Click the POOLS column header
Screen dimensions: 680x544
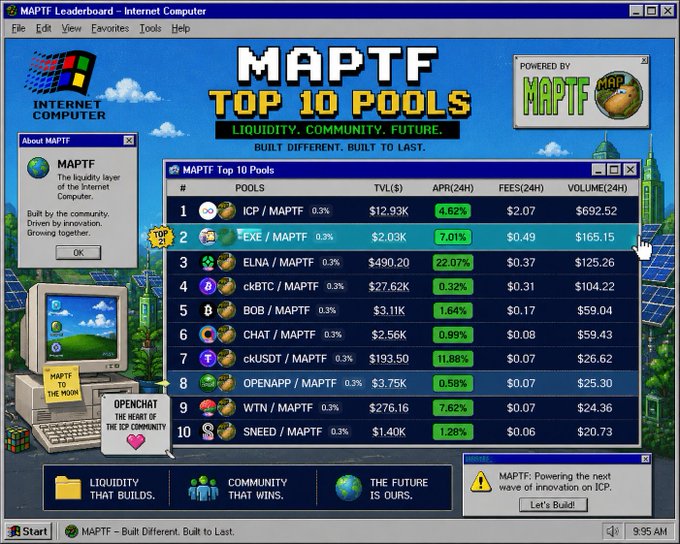(250, 188)
